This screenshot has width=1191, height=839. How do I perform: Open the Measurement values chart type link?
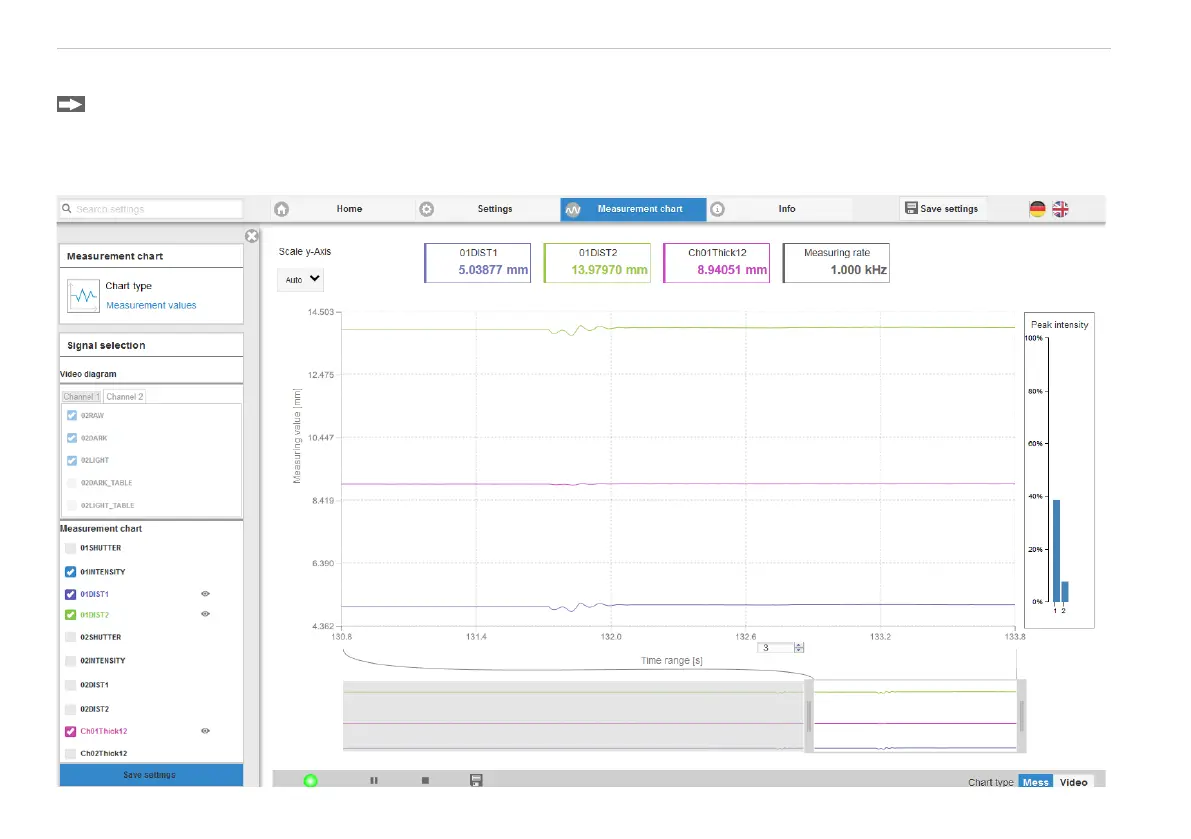[x=151, y=305]
